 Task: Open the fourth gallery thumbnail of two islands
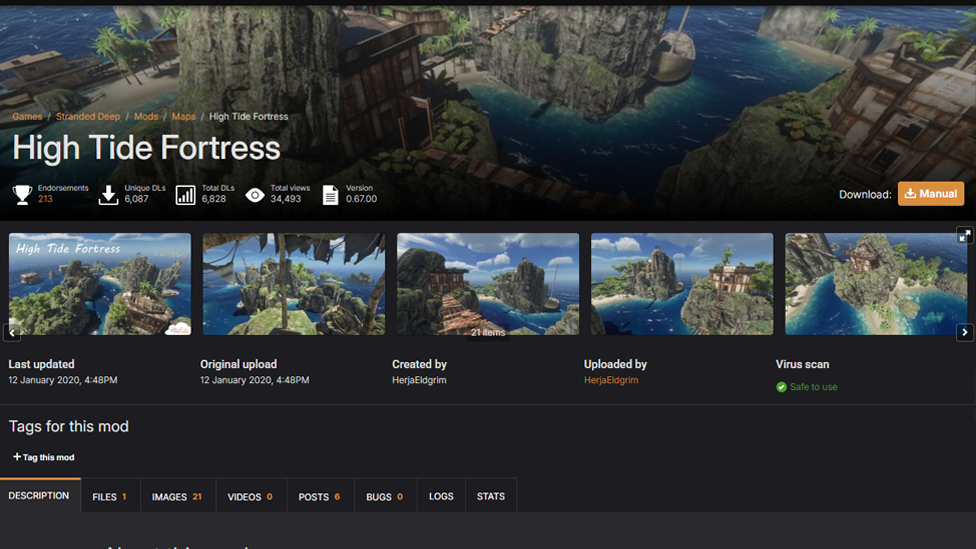pos(682,284)
